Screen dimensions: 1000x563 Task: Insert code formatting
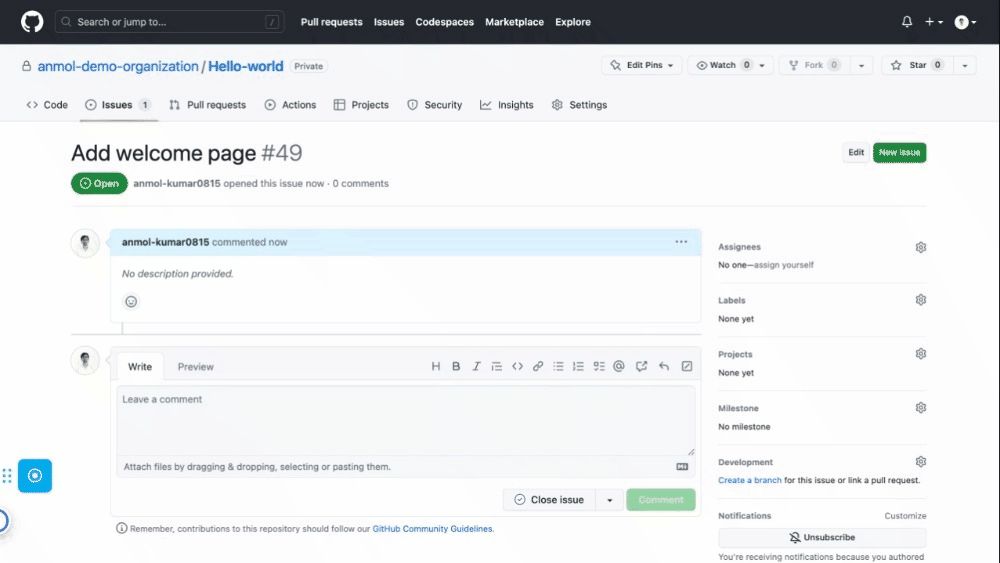coord(517,366)
